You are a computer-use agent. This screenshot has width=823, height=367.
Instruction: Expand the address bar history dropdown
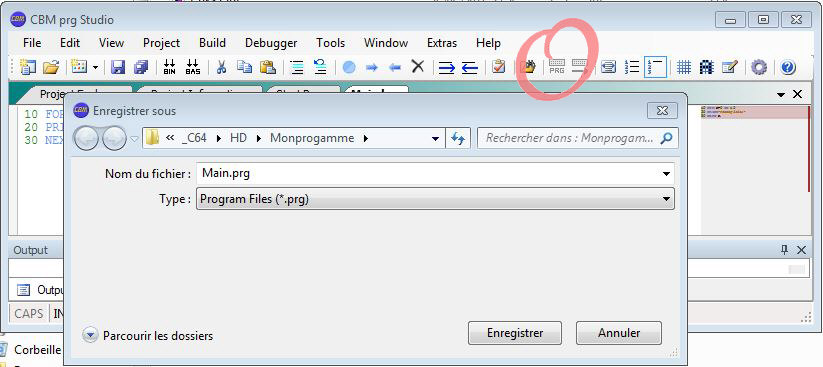(x=435, y=139)
